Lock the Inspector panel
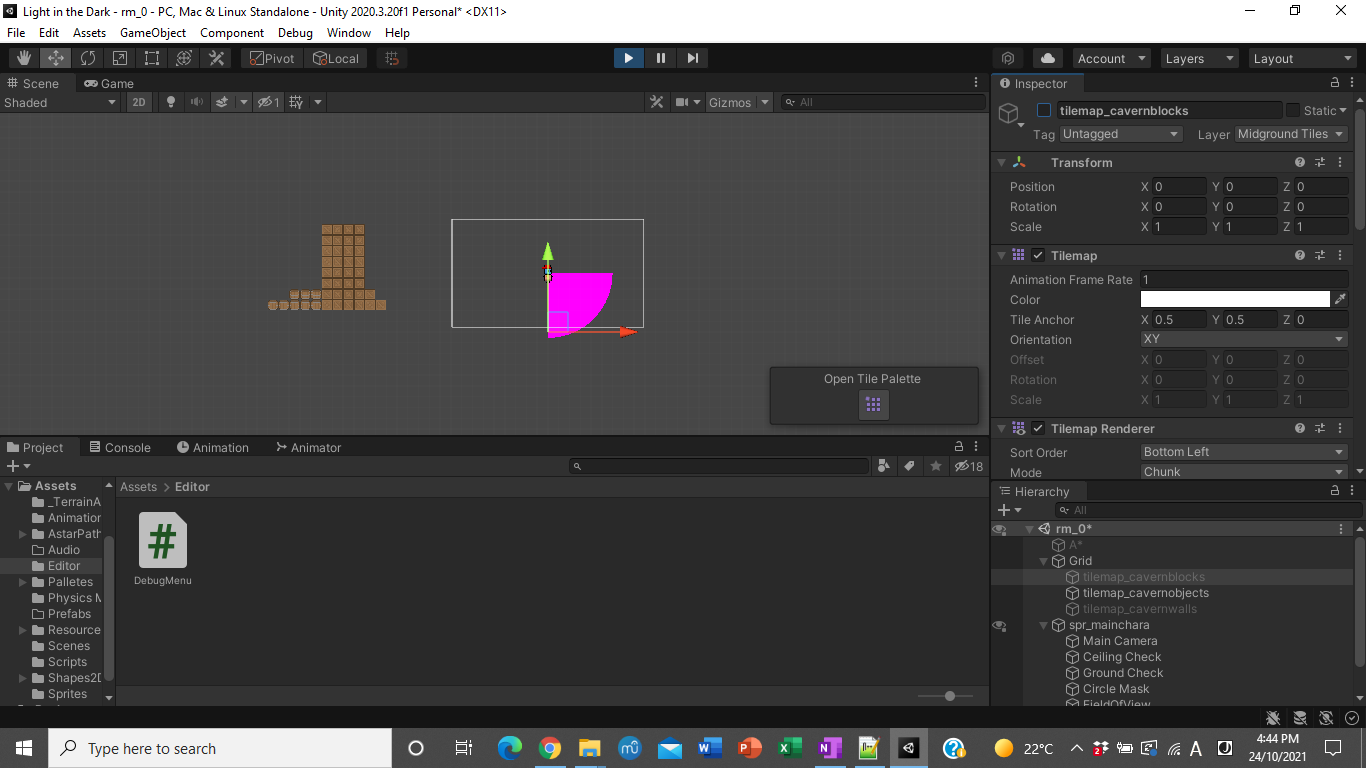 1335,83
